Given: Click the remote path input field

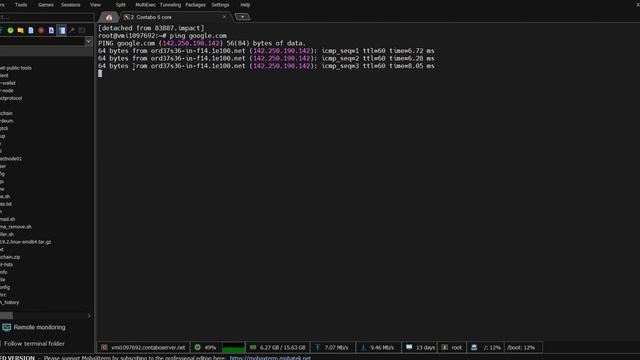Looking at the screenshot, I should [x=42, y=41].
